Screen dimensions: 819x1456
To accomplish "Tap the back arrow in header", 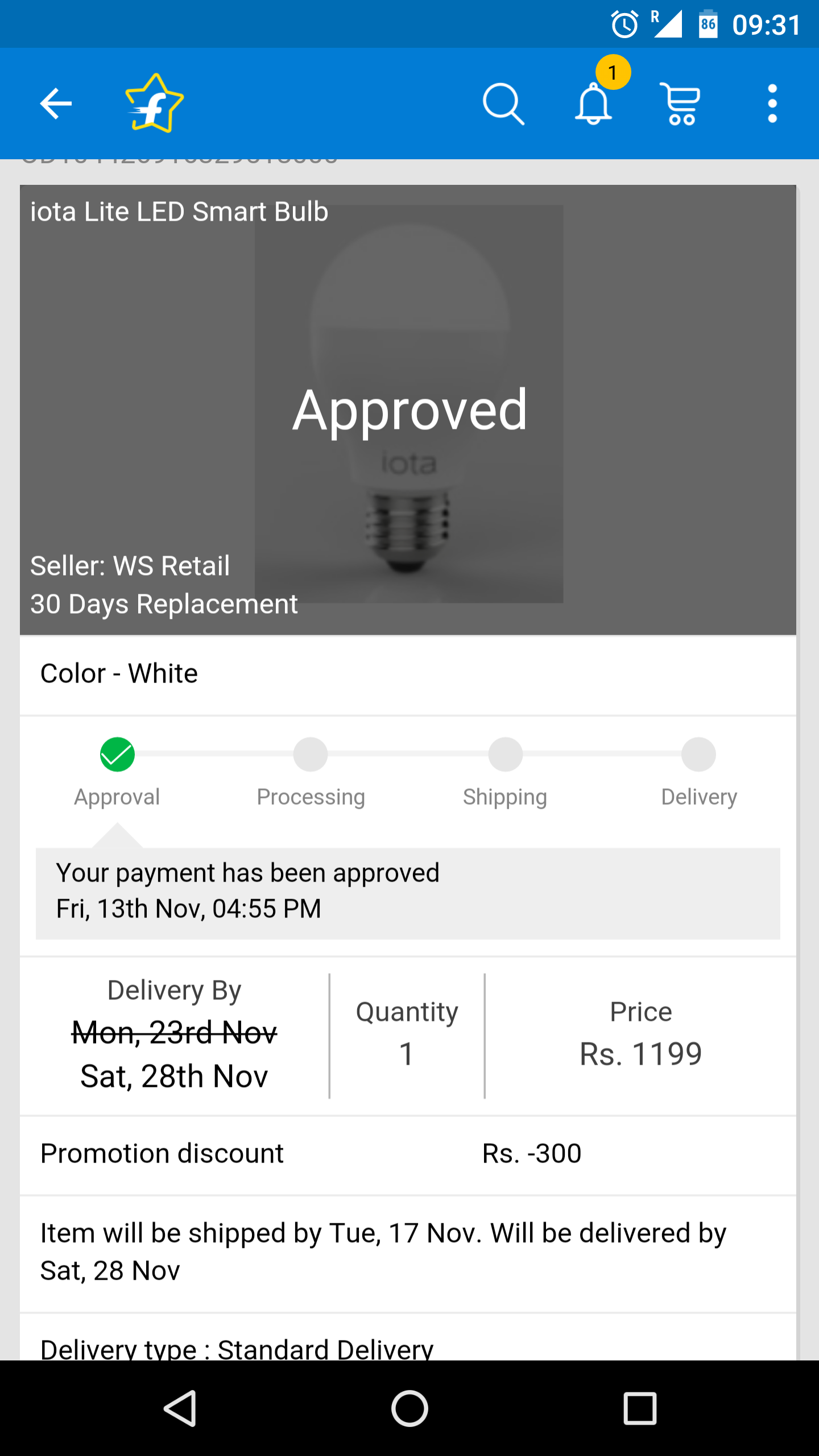I will pyautogui.click(x=56, y=104).
